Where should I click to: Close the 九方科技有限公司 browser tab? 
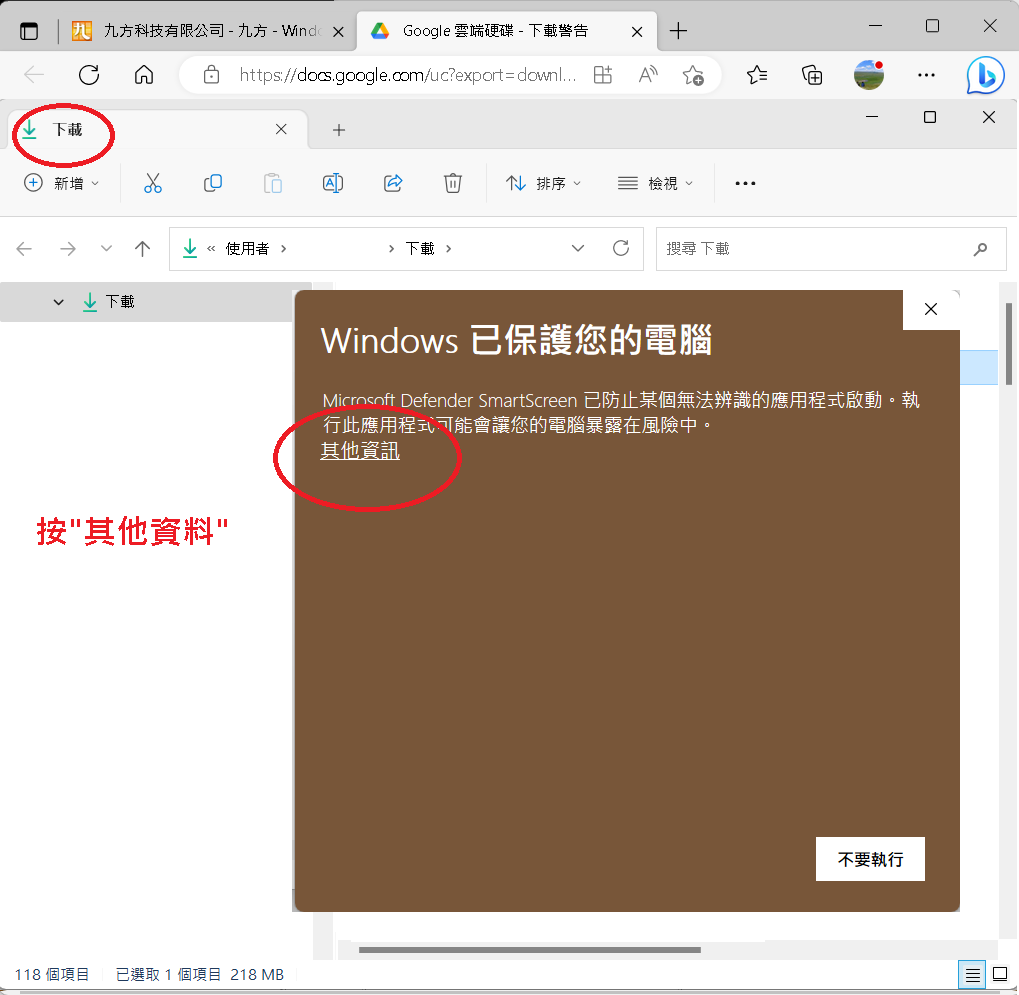[339, 31]
